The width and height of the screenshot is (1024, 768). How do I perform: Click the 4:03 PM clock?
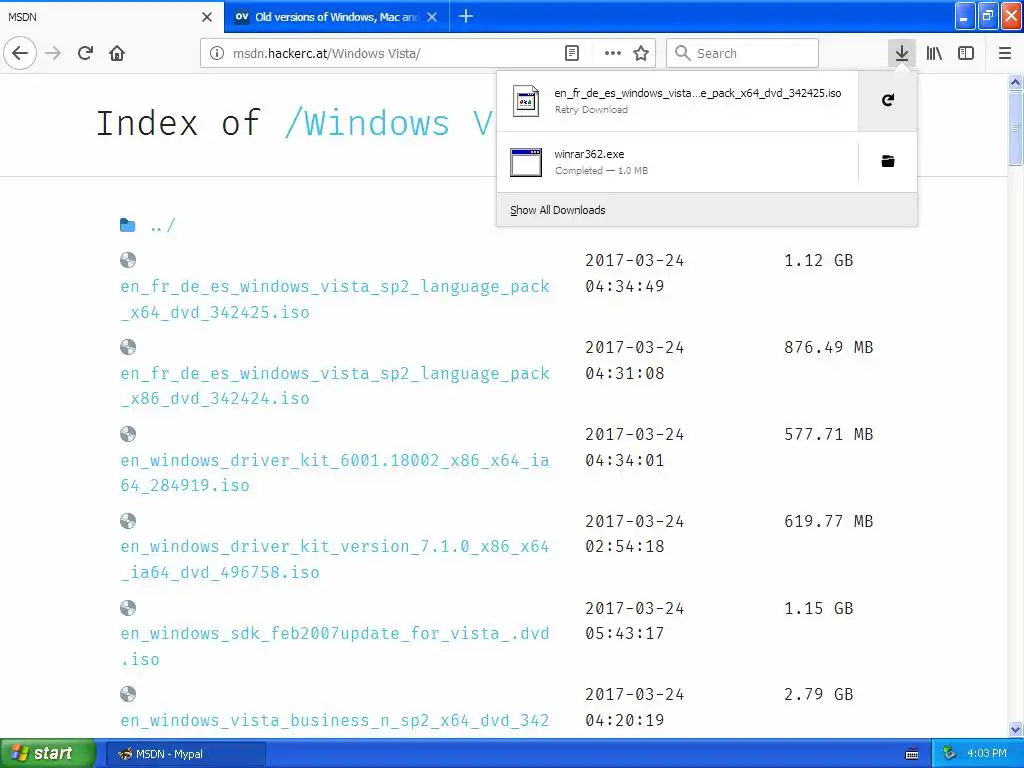pos(987,754)
